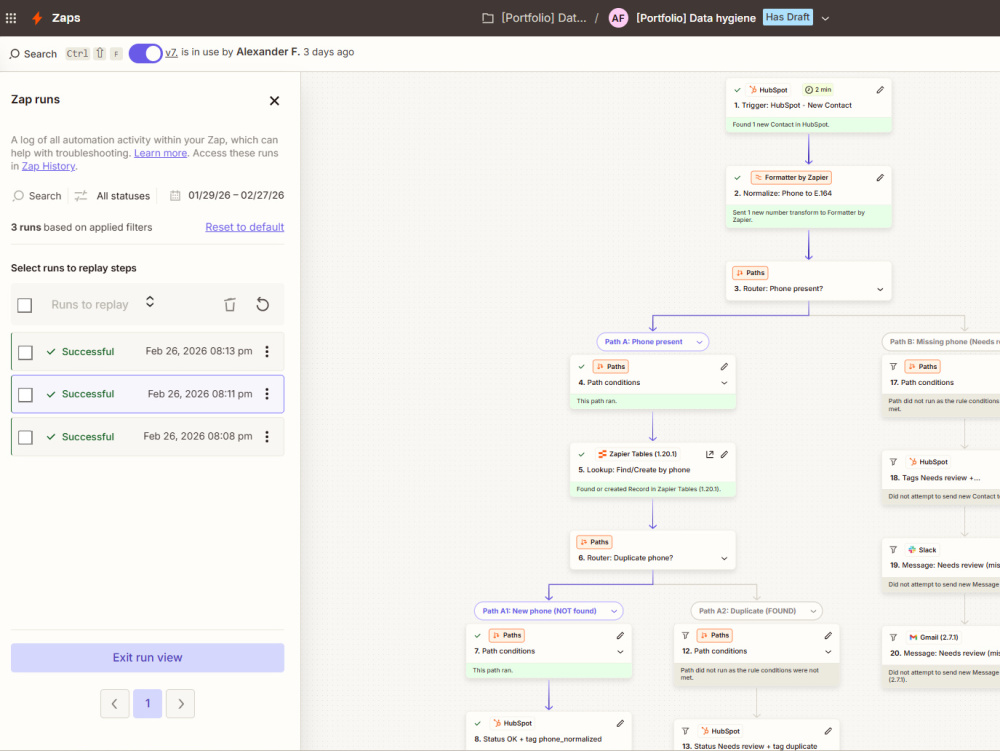Expand step 4 Path conditions chevron
This screenshot has height=751, width=1000.
[724, 383]
